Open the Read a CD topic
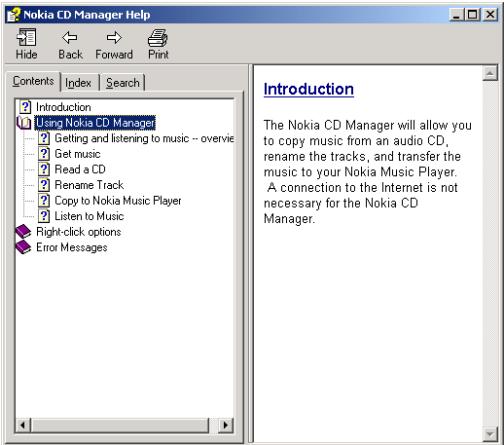504x445 pixels. pos(80,169)
